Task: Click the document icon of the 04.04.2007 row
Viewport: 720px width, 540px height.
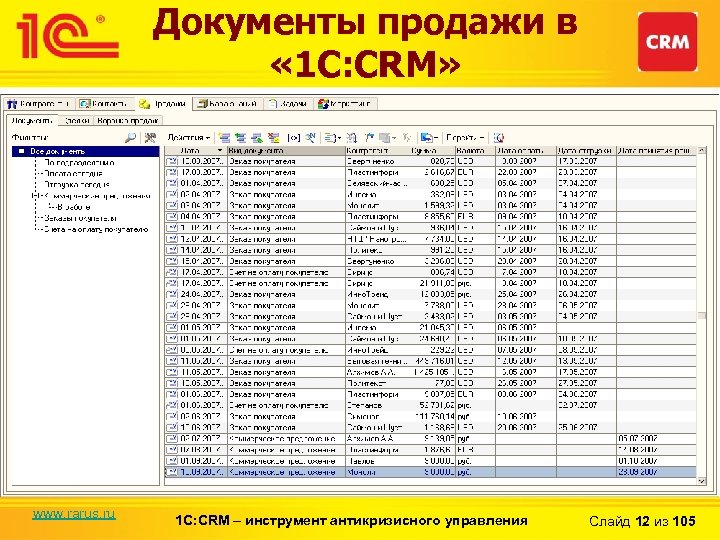Action: (x=171, y=216)
